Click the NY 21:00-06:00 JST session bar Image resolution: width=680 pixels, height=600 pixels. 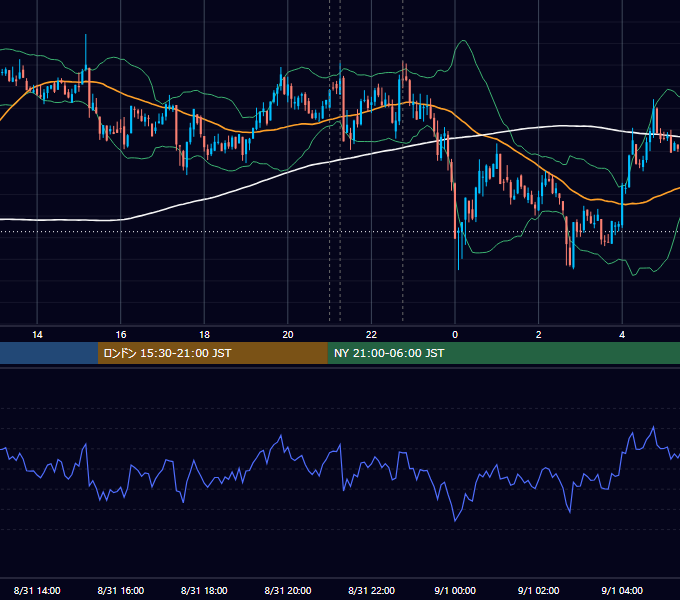tap(503, 353)
